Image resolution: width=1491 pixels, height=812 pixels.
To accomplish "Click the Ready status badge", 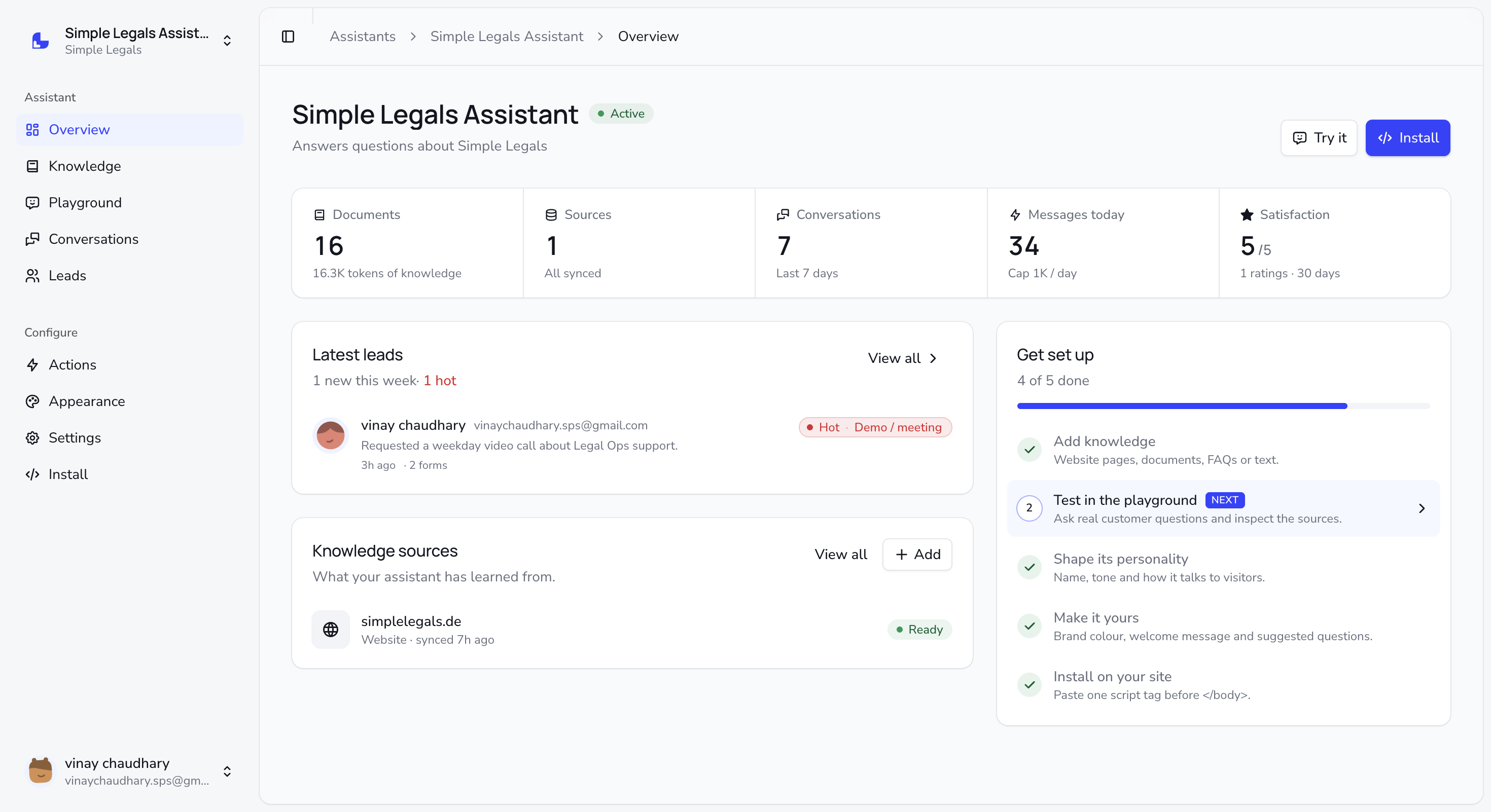I will coord(919,629).
